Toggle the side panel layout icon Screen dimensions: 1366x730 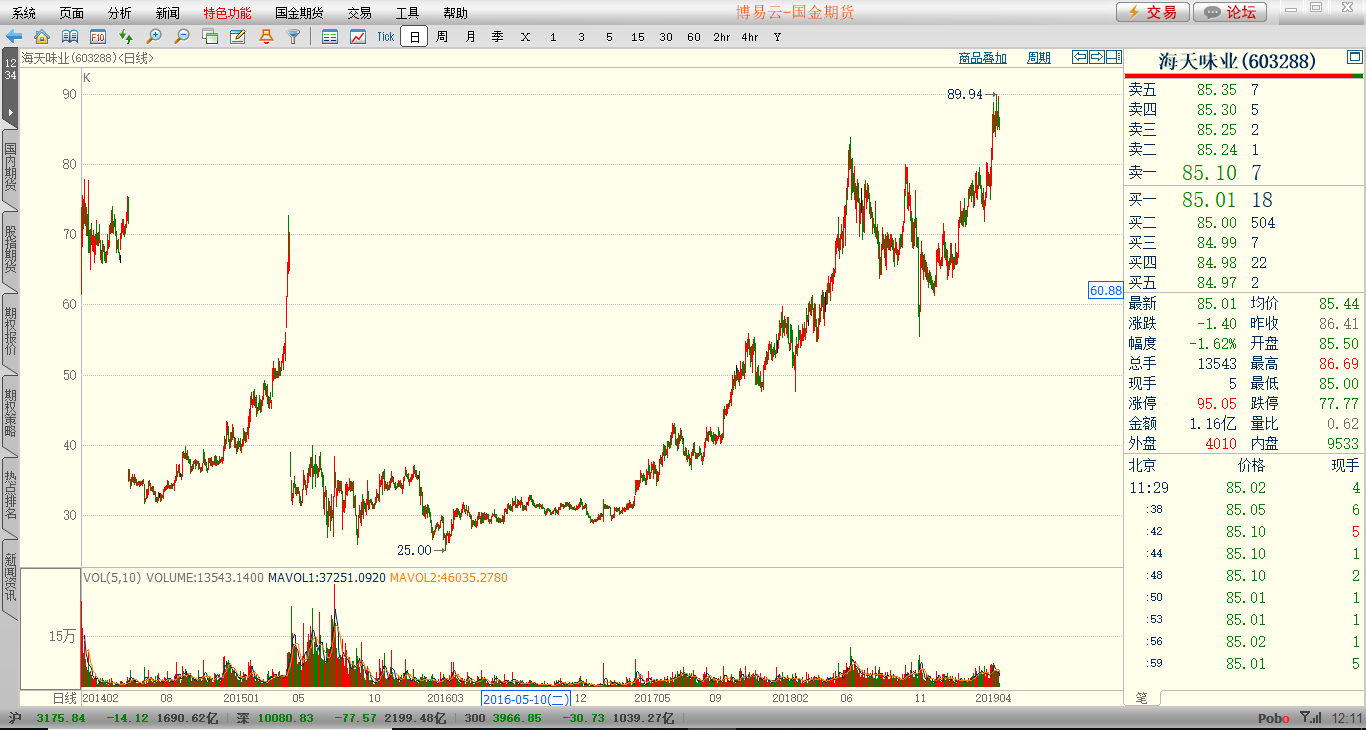1113,57
